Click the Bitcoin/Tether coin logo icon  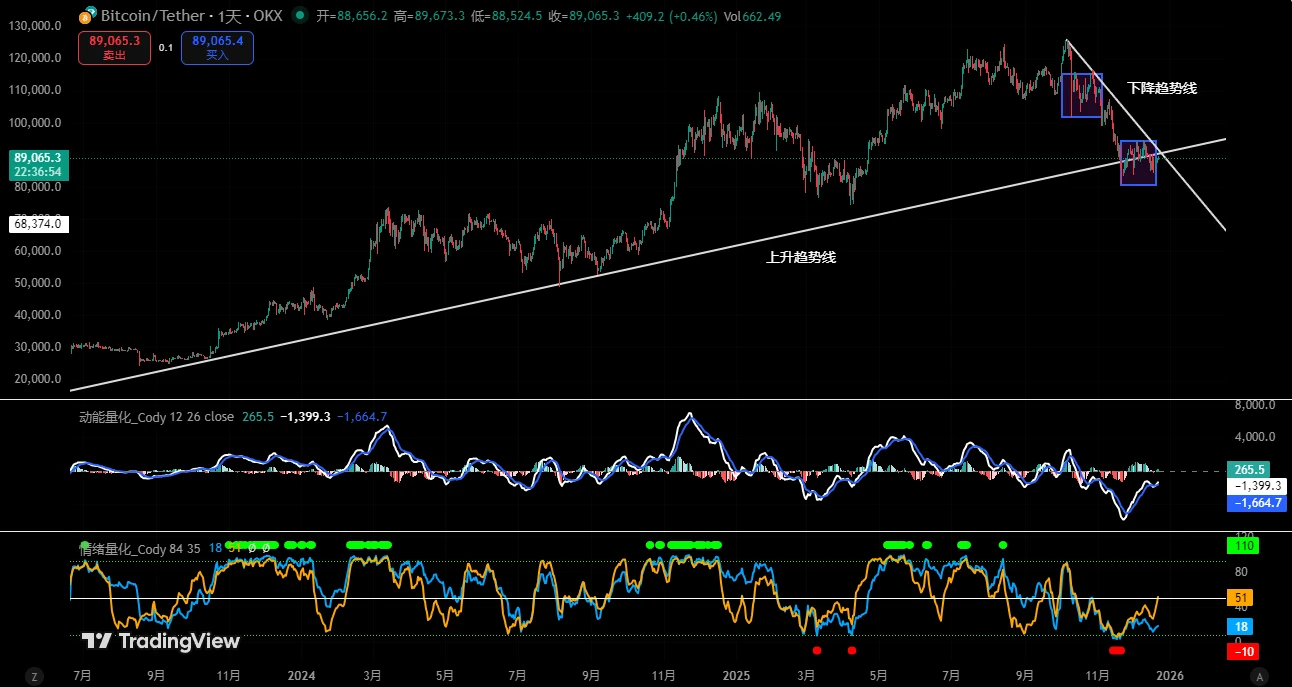88,17
